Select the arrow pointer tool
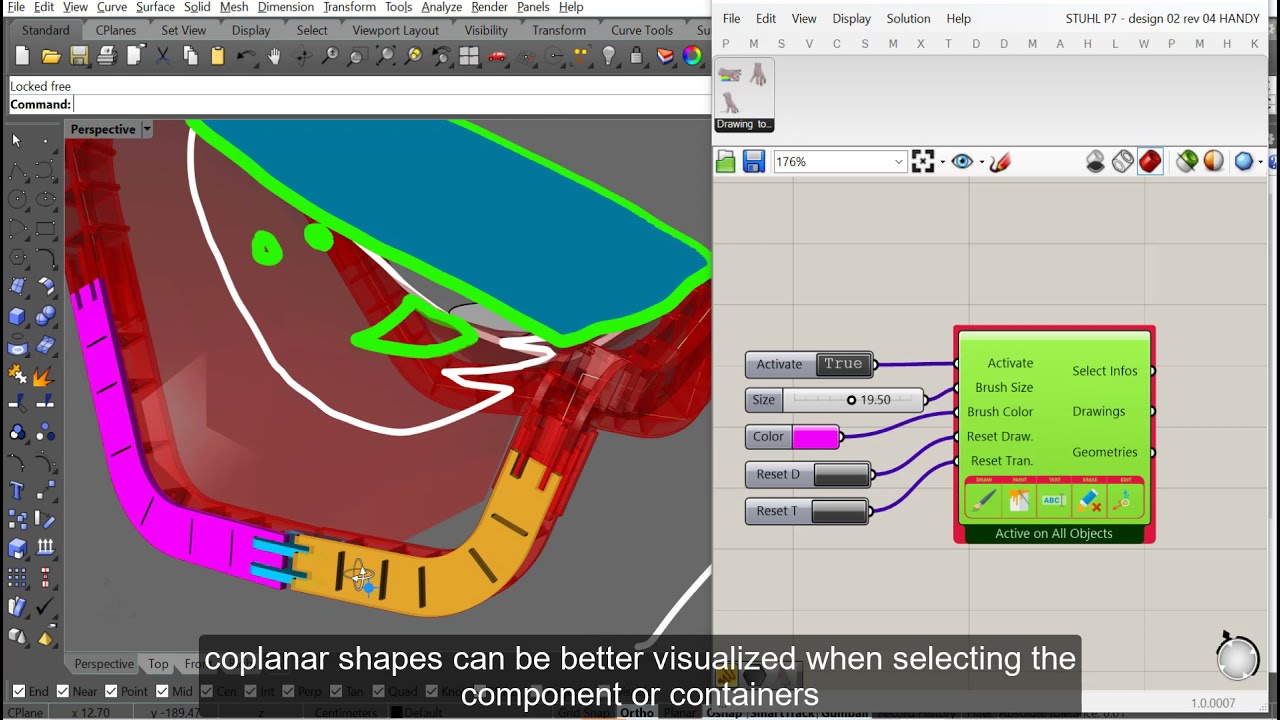1280x720 pixels. tap(17, 141)
